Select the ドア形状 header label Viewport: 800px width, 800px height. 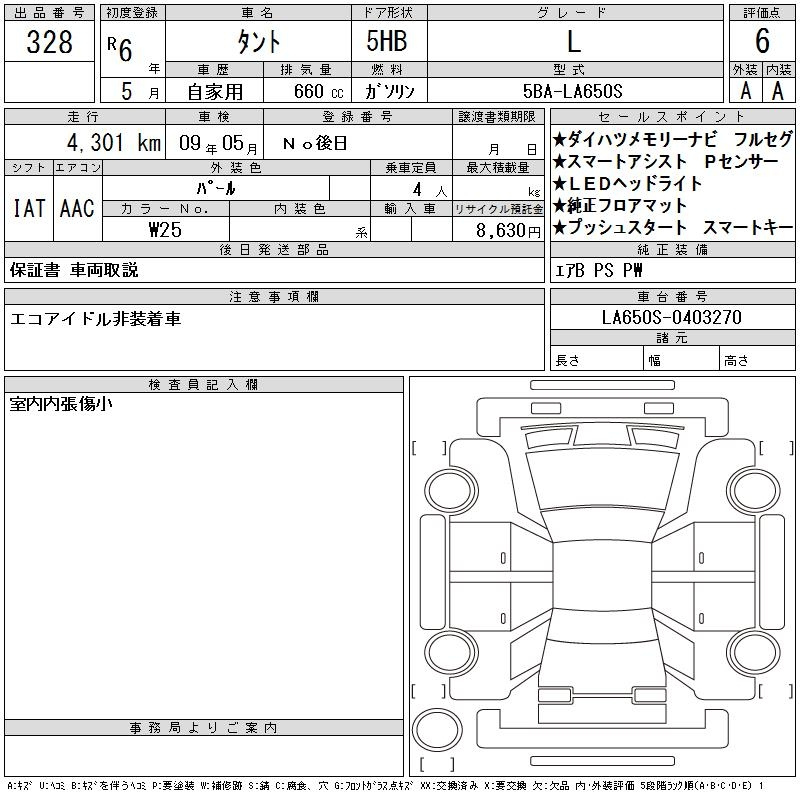(389, 13)
